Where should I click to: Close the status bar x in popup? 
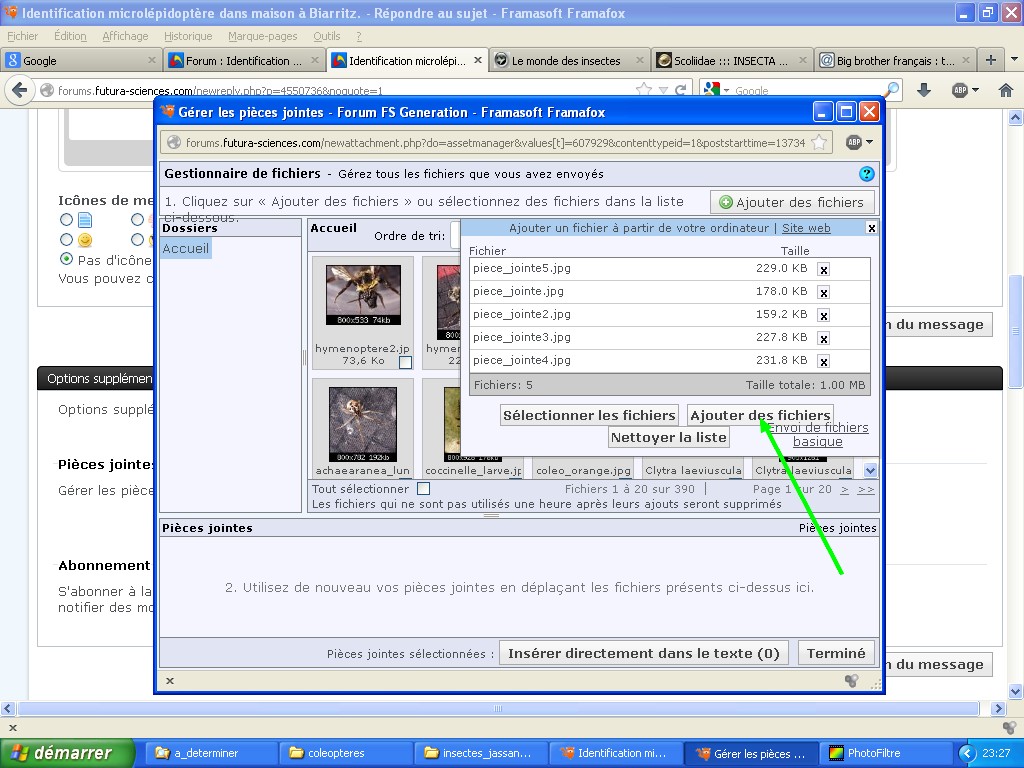pos(170,680)
